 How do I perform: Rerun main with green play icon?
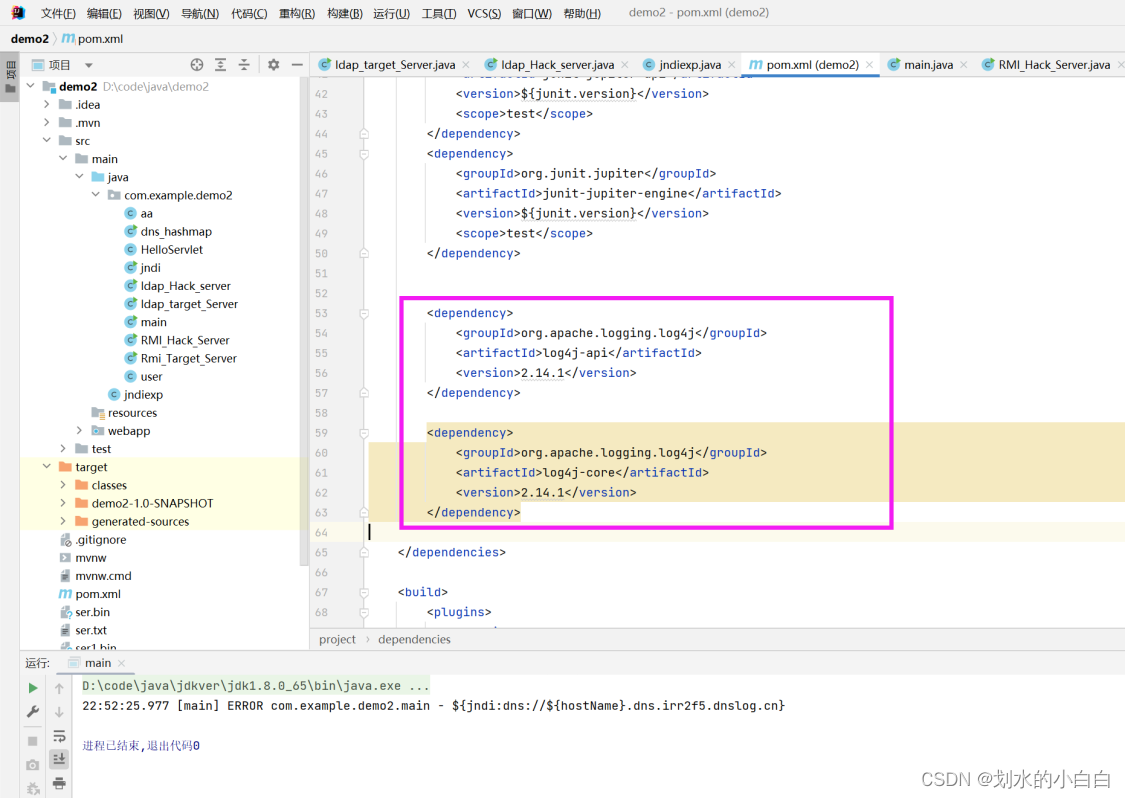[x=33, y=687]
